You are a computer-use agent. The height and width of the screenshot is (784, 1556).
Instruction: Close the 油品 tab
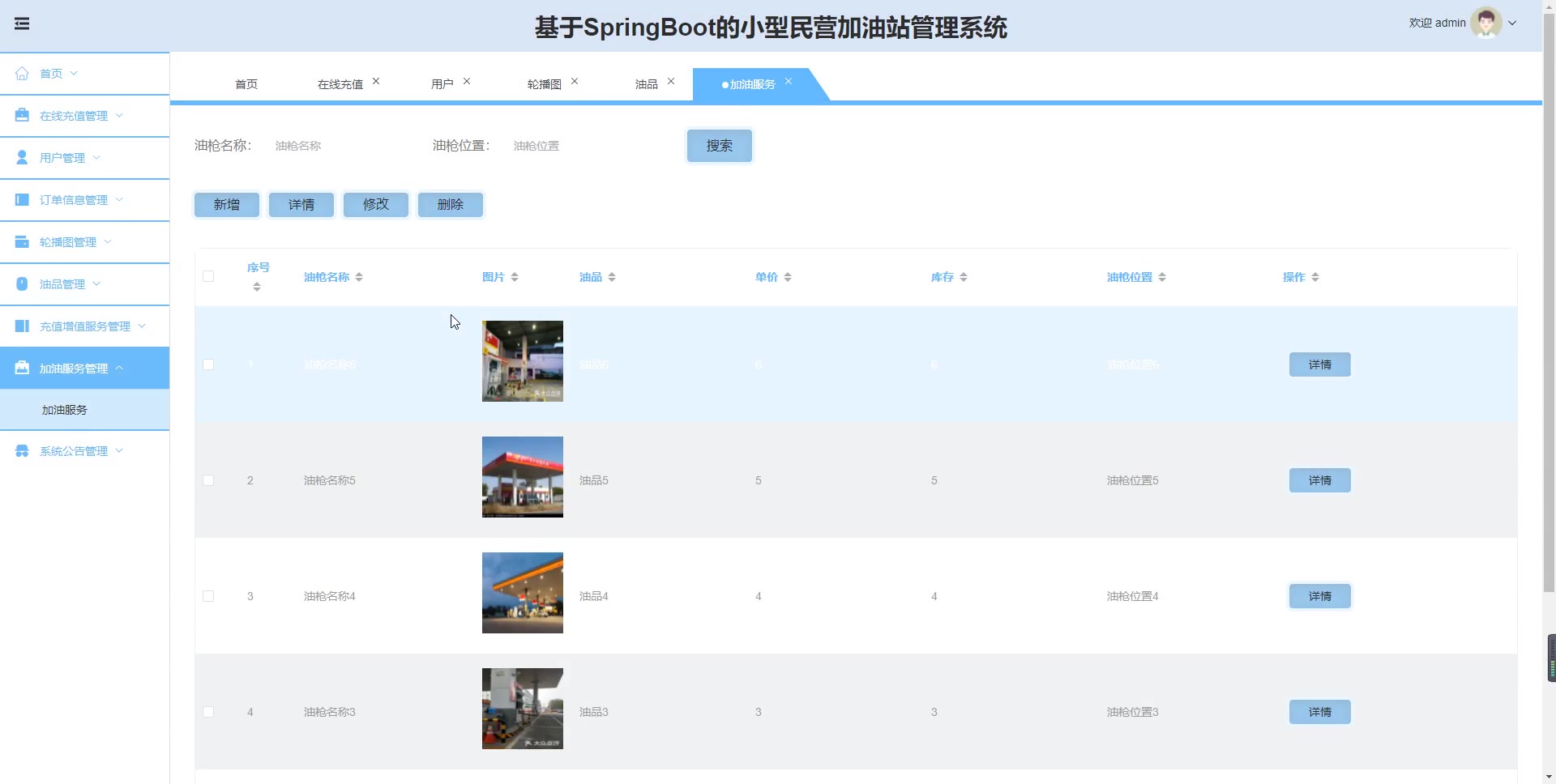[x=671, y=82]
